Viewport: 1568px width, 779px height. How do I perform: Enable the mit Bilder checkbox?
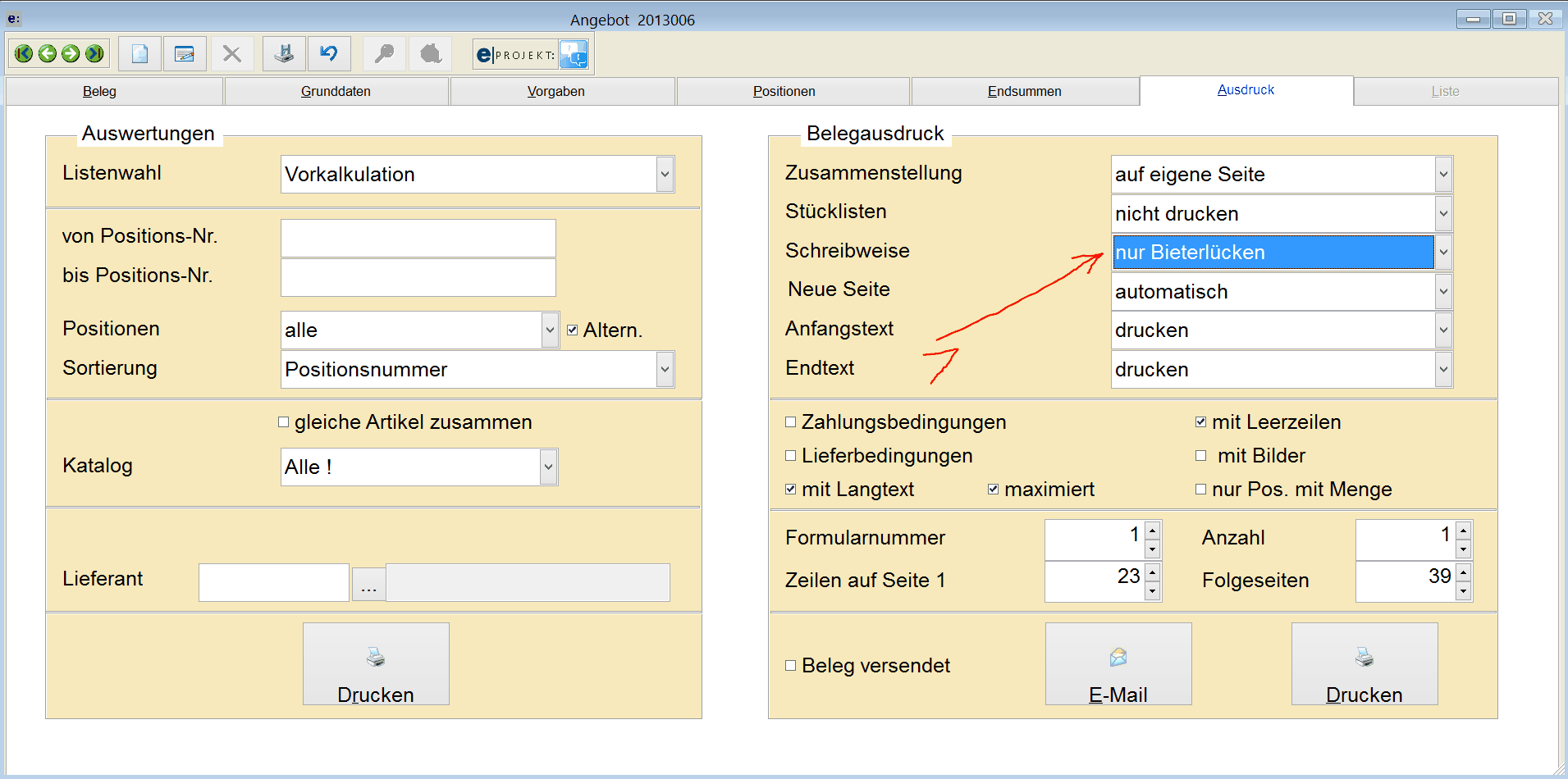pos(1200,456)
